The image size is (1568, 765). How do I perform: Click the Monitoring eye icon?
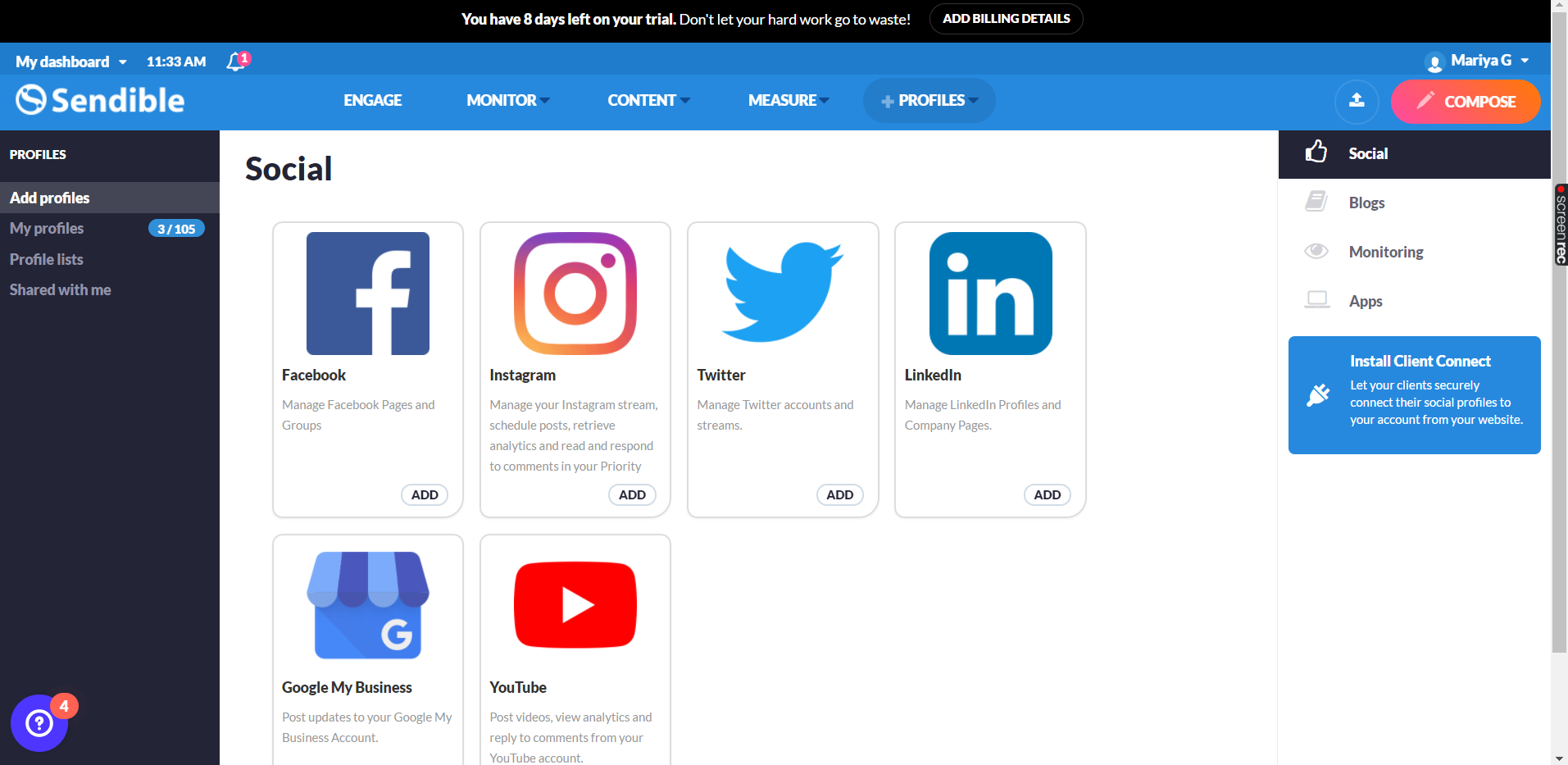(1316, 251)
